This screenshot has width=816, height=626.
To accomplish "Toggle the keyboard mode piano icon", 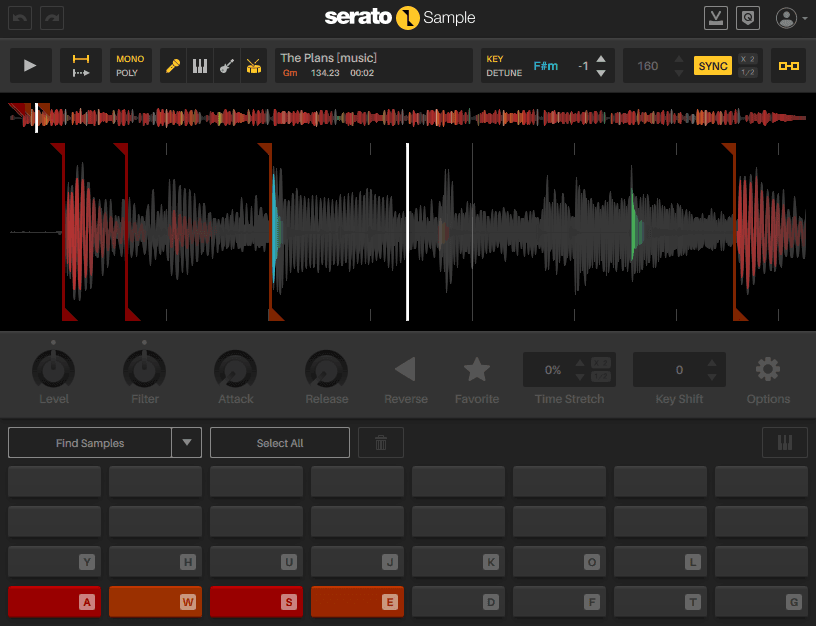I will 785,443.
